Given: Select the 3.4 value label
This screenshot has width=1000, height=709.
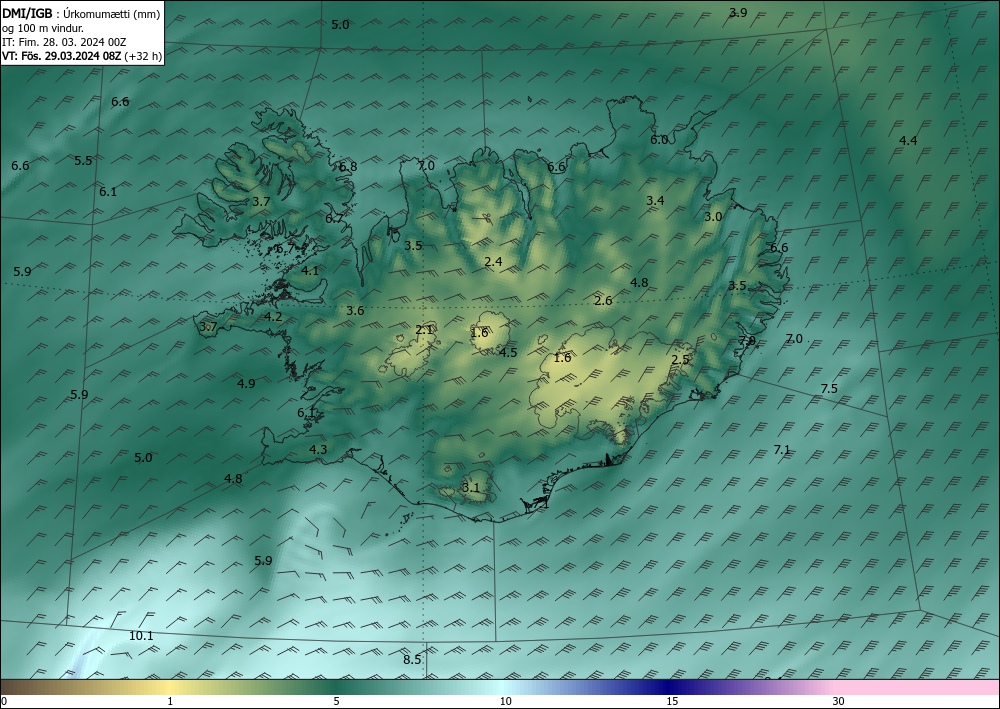Looking at the screenshot, I should pyautogui.click(x=655, y=201).
